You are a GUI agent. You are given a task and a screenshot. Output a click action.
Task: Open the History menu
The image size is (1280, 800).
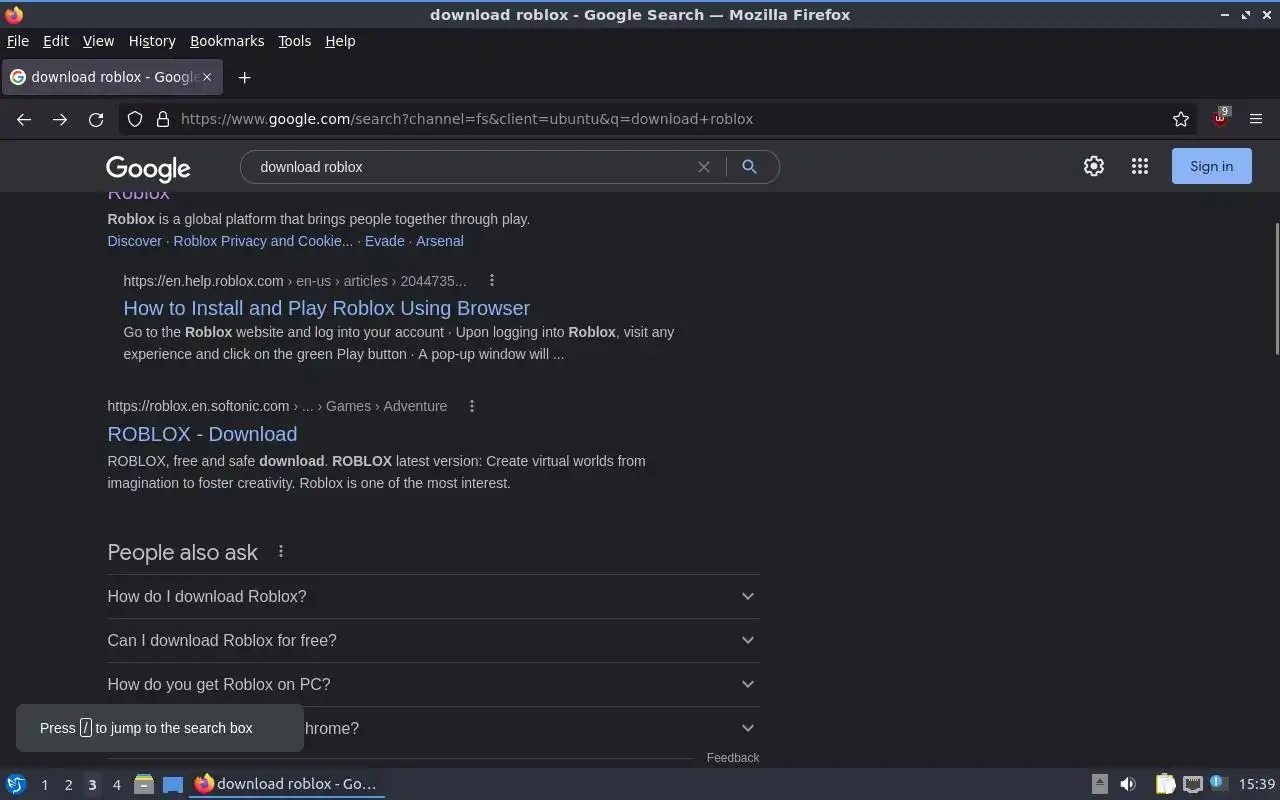pos(152,41)
